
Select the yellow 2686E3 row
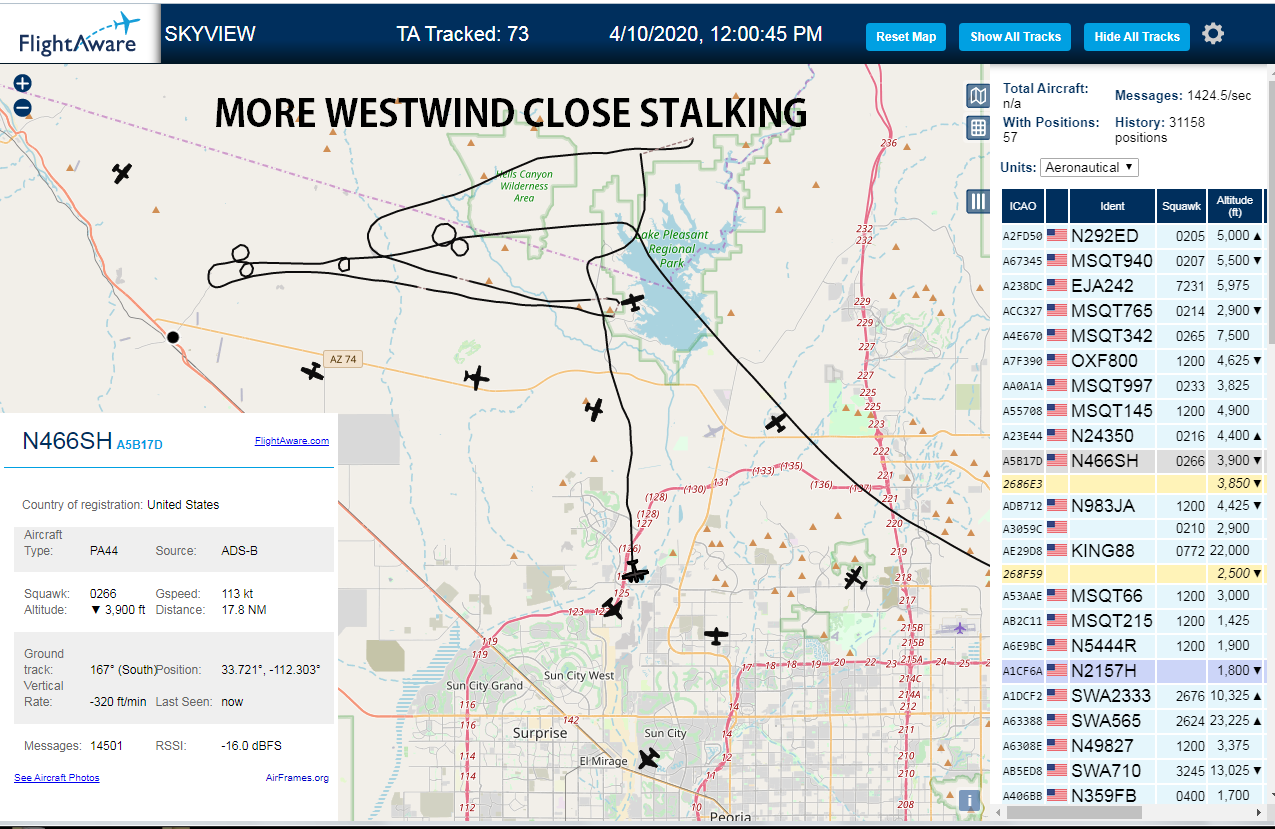[x=1133, y=483]
